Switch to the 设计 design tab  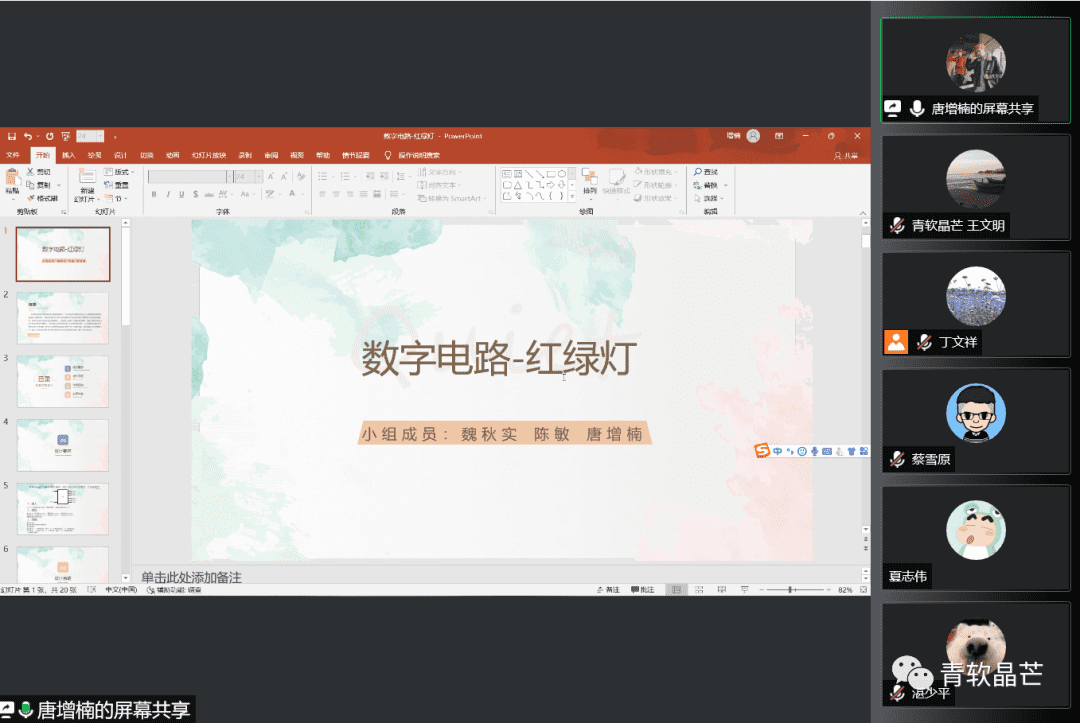point(121,155)
